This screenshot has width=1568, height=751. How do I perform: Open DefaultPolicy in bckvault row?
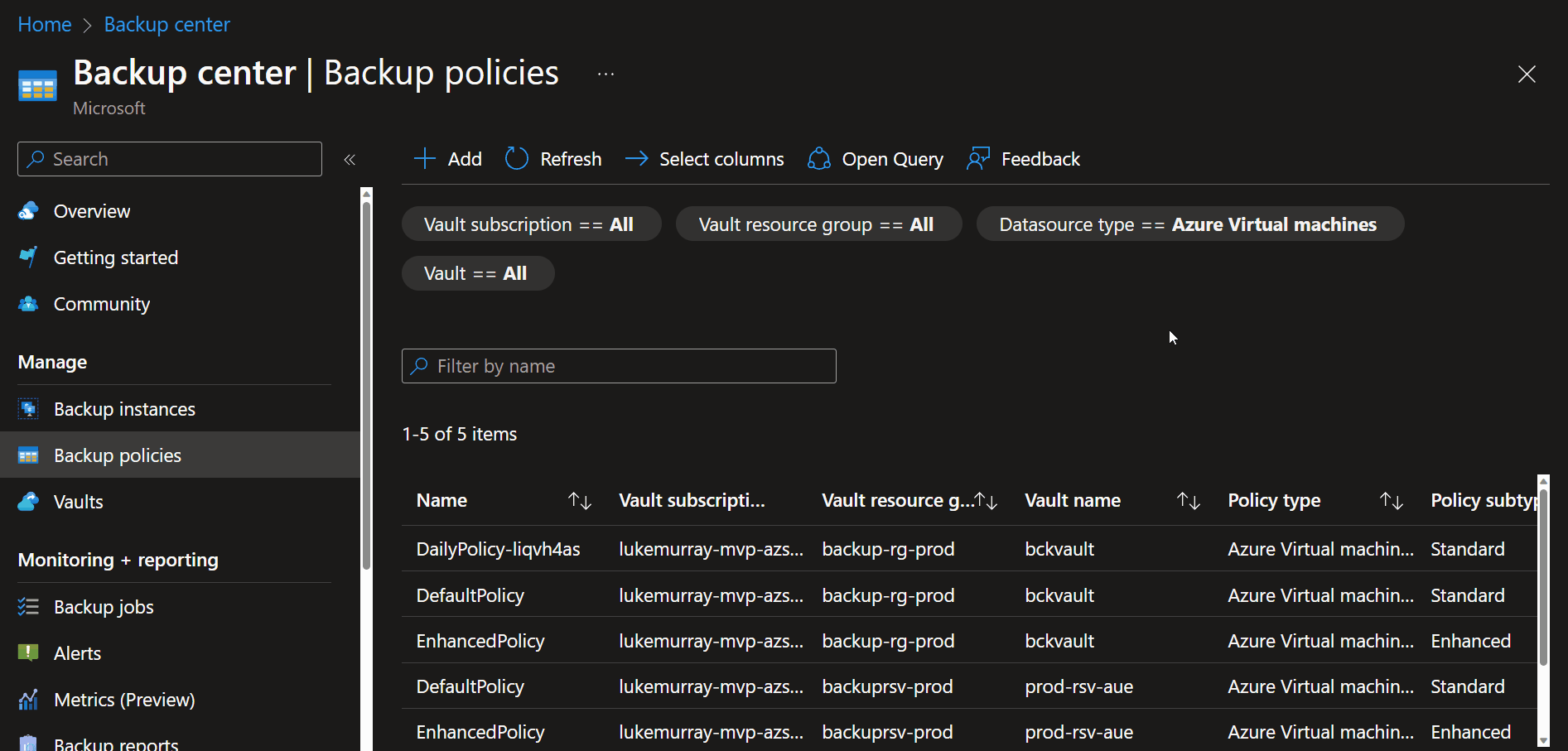point(470,595)
